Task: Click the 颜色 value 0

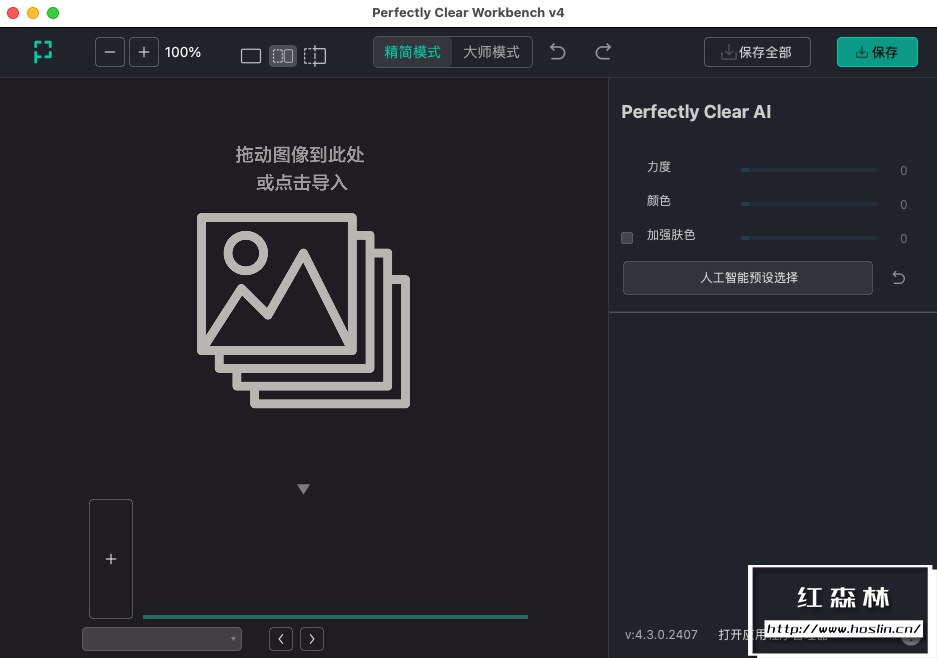Action: [904, 205]
